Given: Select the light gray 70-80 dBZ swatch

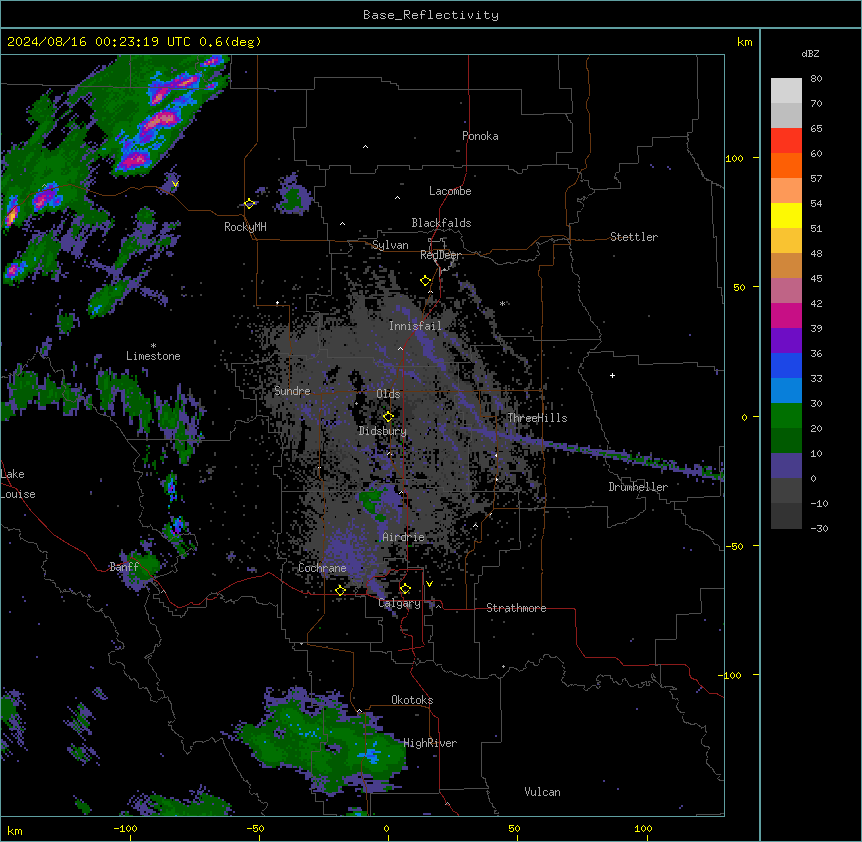Looking at the screenshot, I should point(786,91).
